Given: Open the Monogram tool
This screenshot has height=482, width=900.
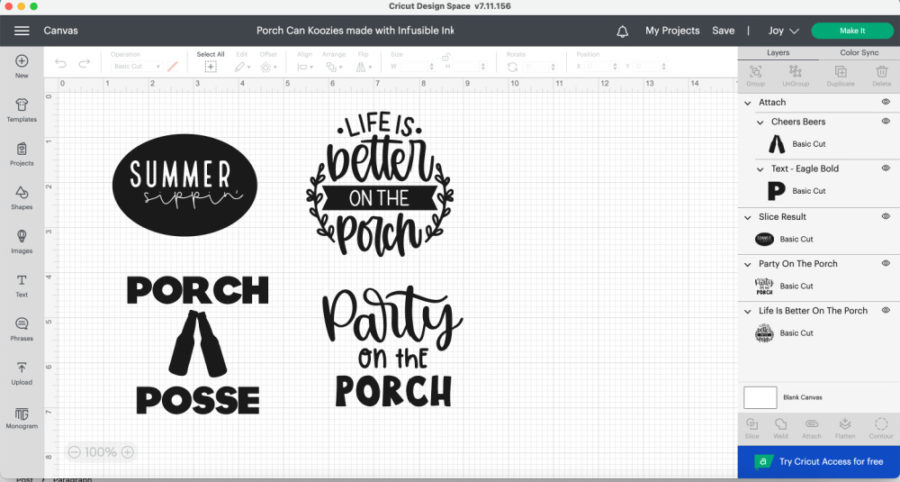Looking at the screenshot, I should [21, 415].
